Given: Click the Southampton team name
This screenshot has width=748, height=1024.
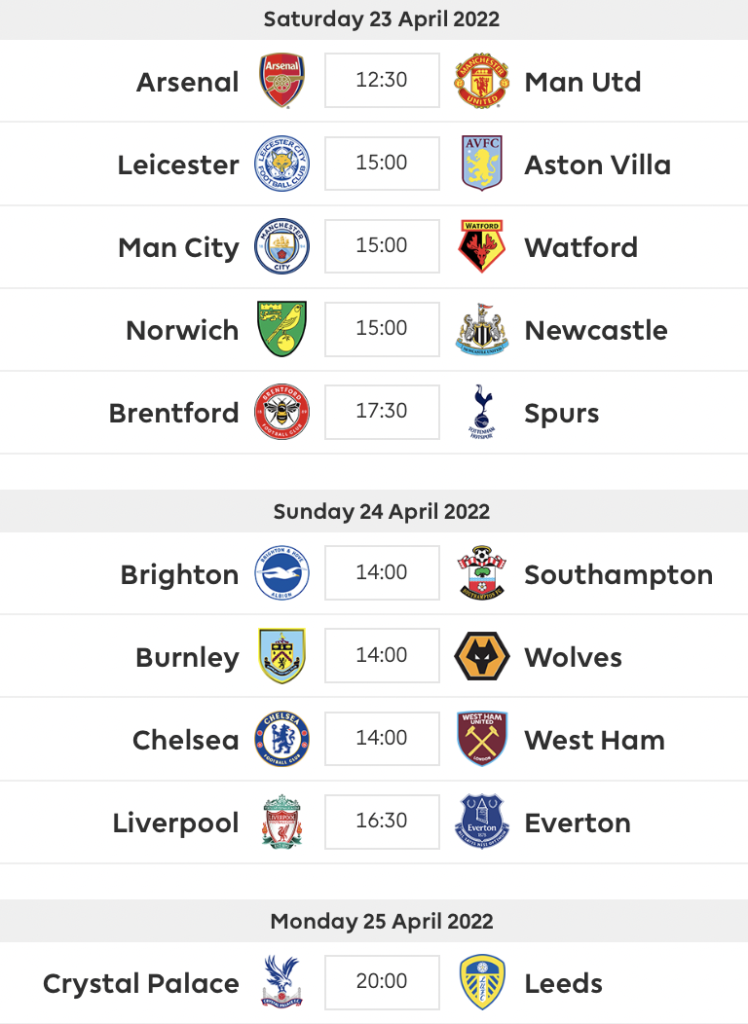Looking at the screenshot, I should pos(619,575).
